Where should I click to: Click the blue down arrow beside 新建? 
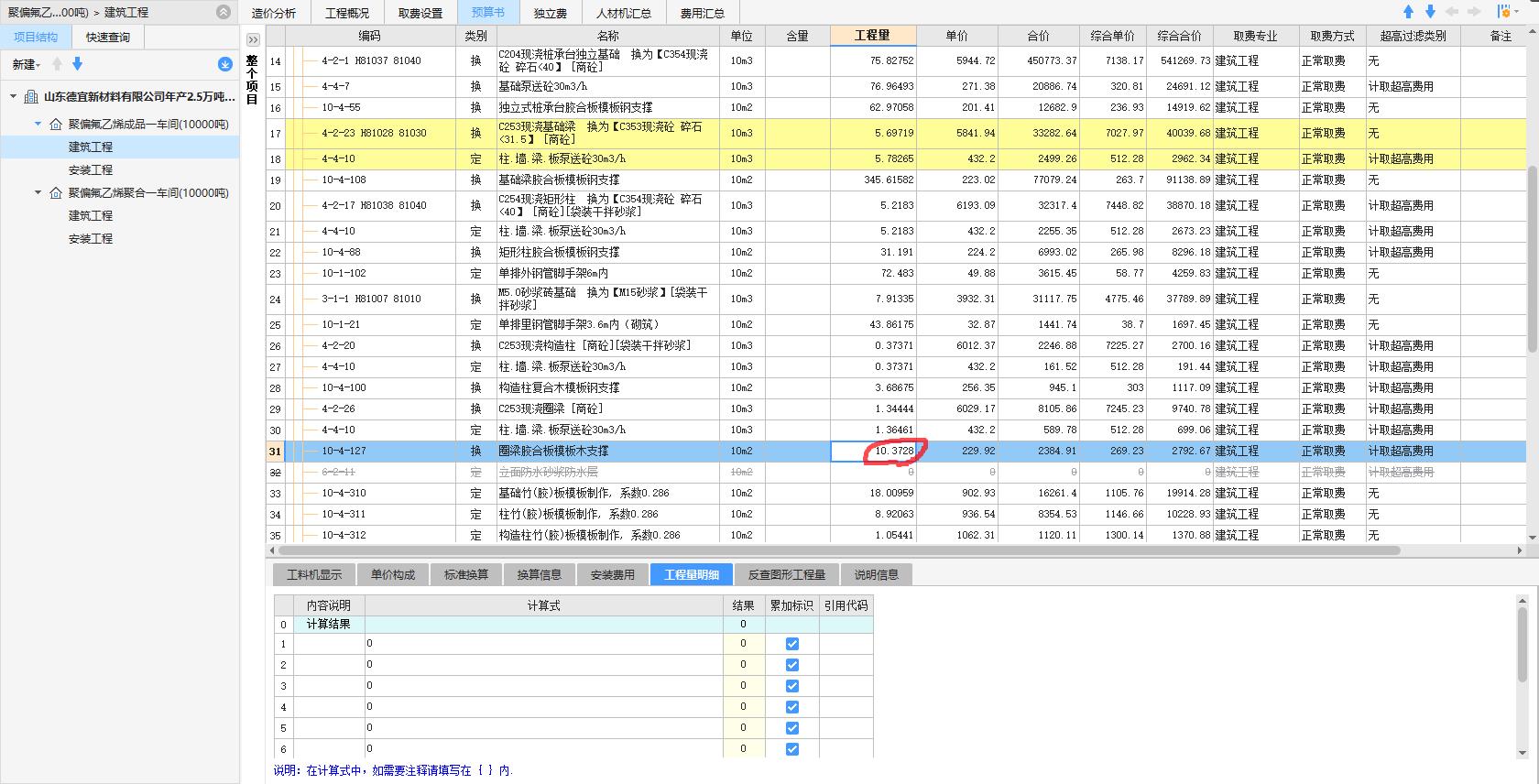[77, 64]
